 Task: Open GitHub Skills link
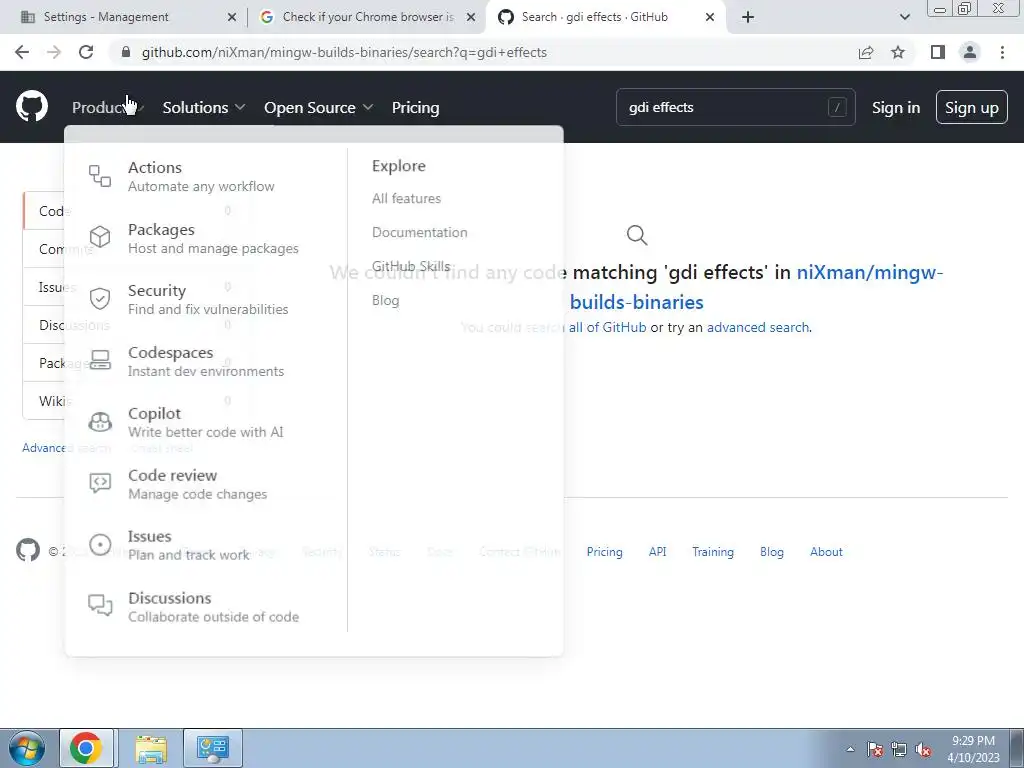[411, 266]
